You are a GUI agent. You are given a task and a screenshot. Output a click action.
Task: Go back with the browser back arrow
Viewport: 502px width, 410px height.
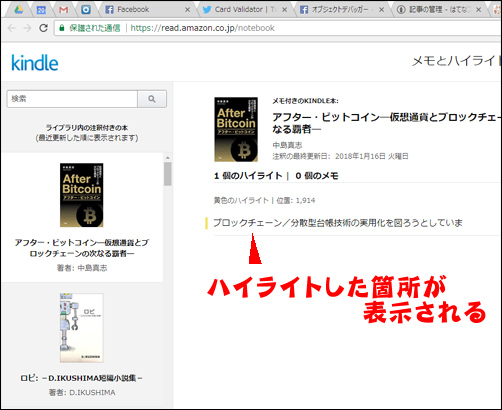pyautogui.click(x=12, y=28)
